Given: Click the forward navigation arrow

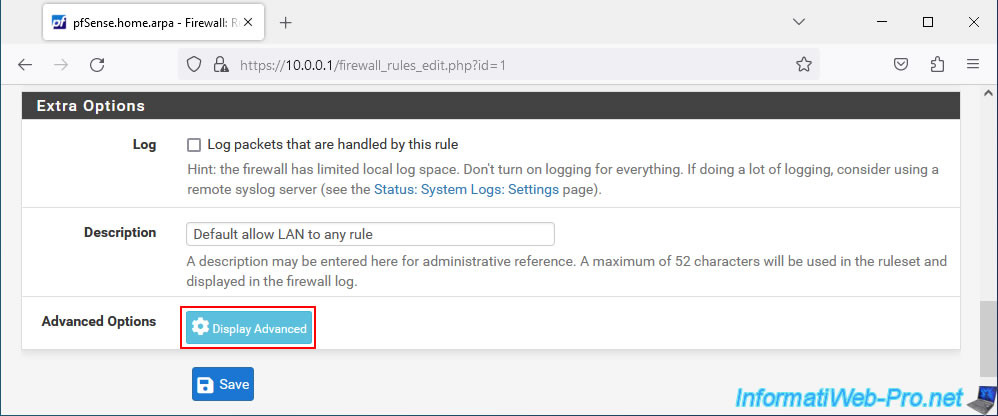Looking at the screenshot, I should [61, 64].
